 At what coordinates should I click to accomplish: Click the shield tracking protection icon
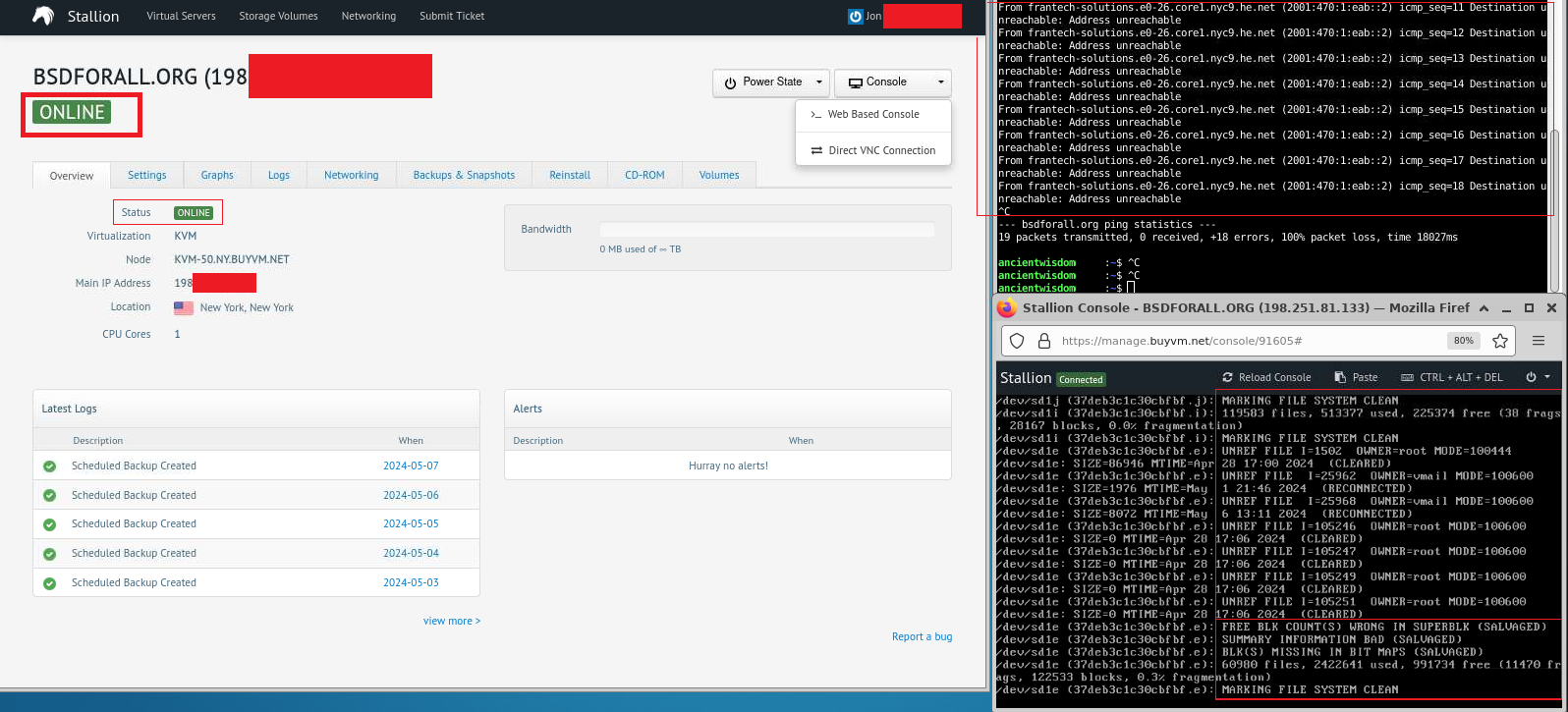pos(1018,341)
